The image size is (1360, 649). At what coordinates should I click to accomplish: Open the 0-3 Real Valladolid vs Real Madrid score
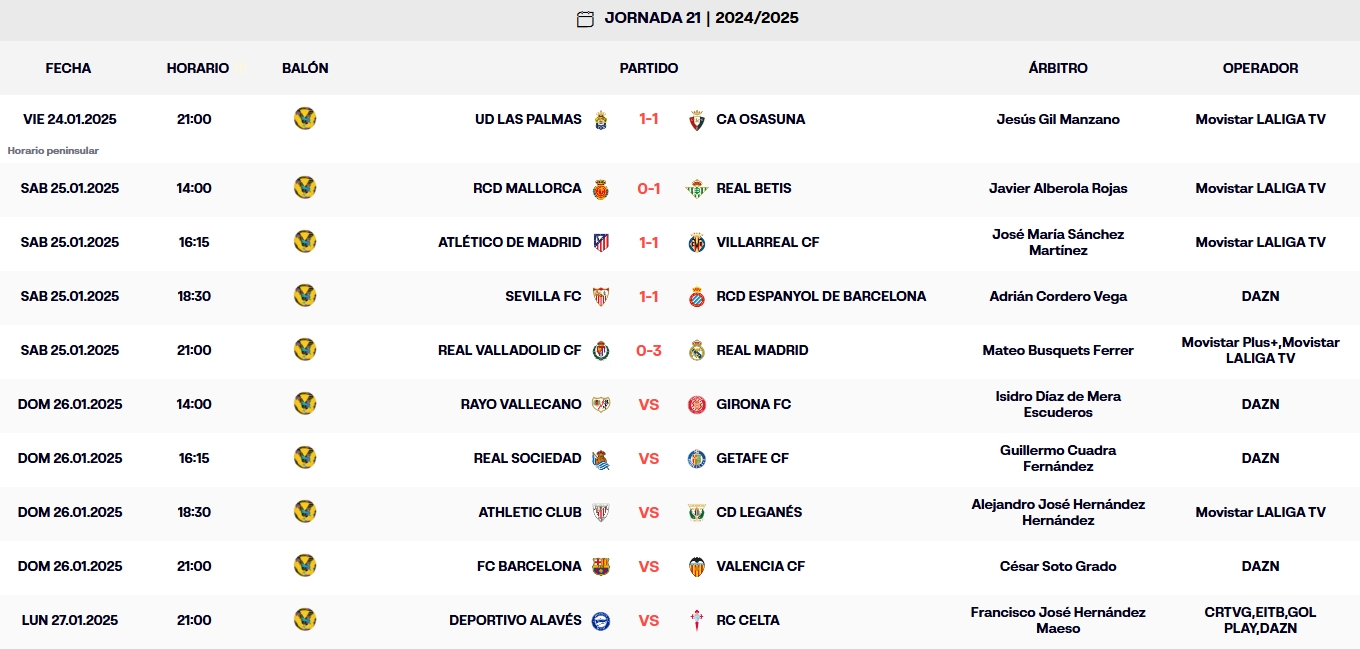649,350
